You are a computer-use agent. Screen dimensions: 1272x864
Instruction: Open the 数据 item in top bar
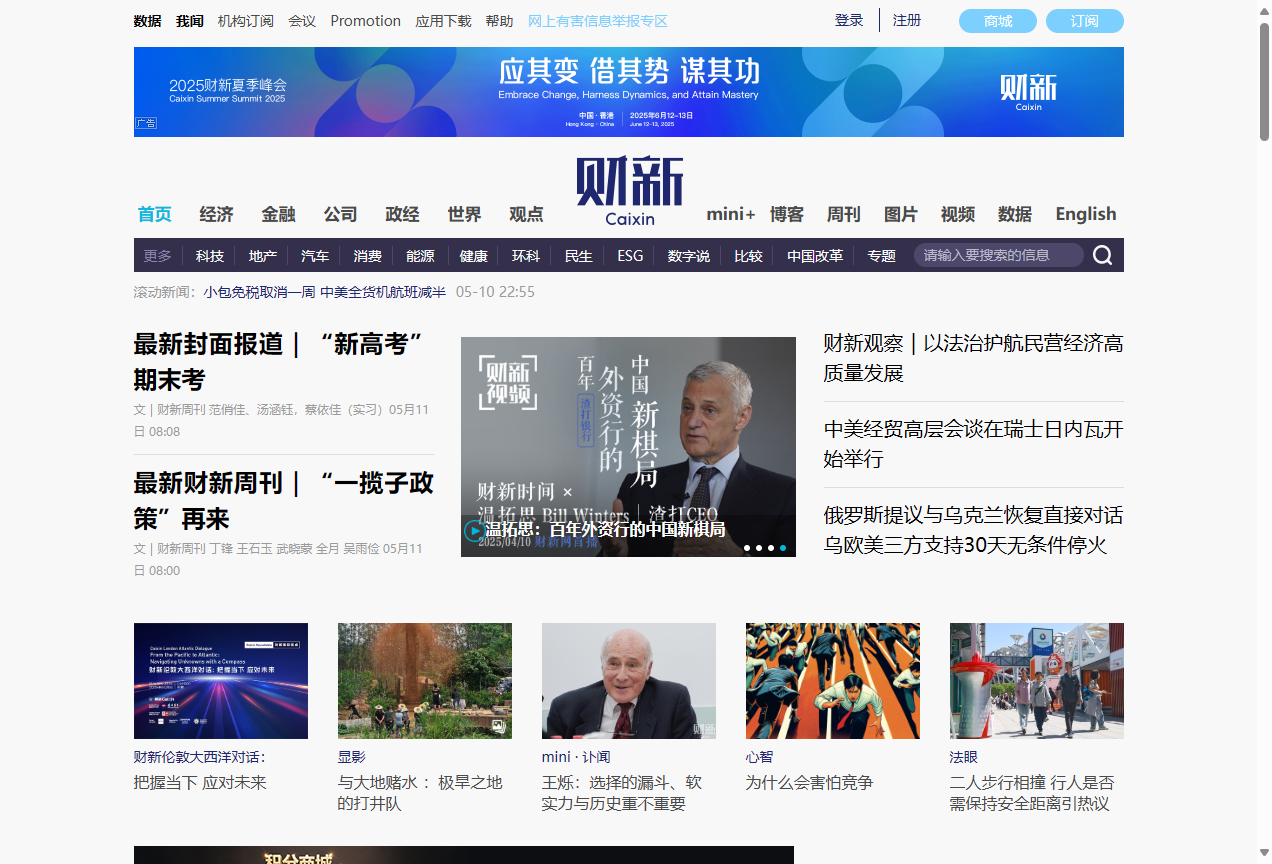point(147,21)
